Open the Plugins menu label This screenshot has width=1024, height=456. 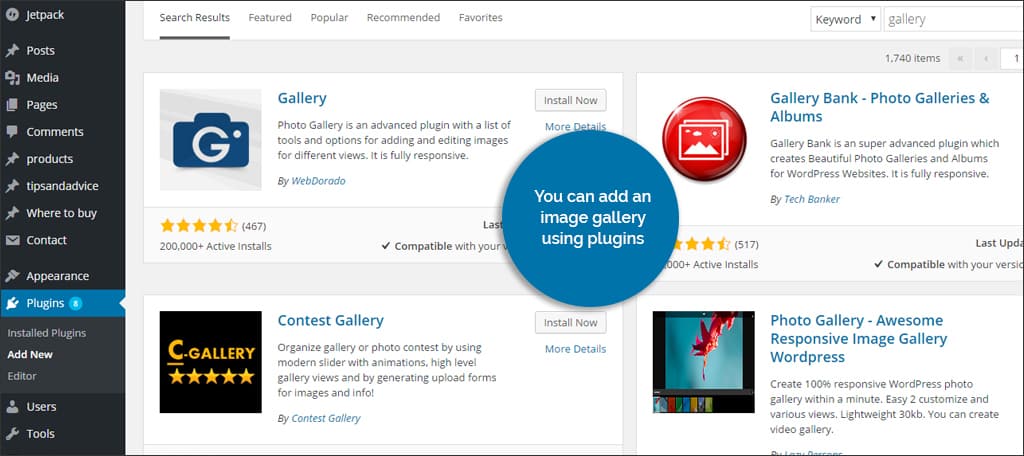point(45,303)
